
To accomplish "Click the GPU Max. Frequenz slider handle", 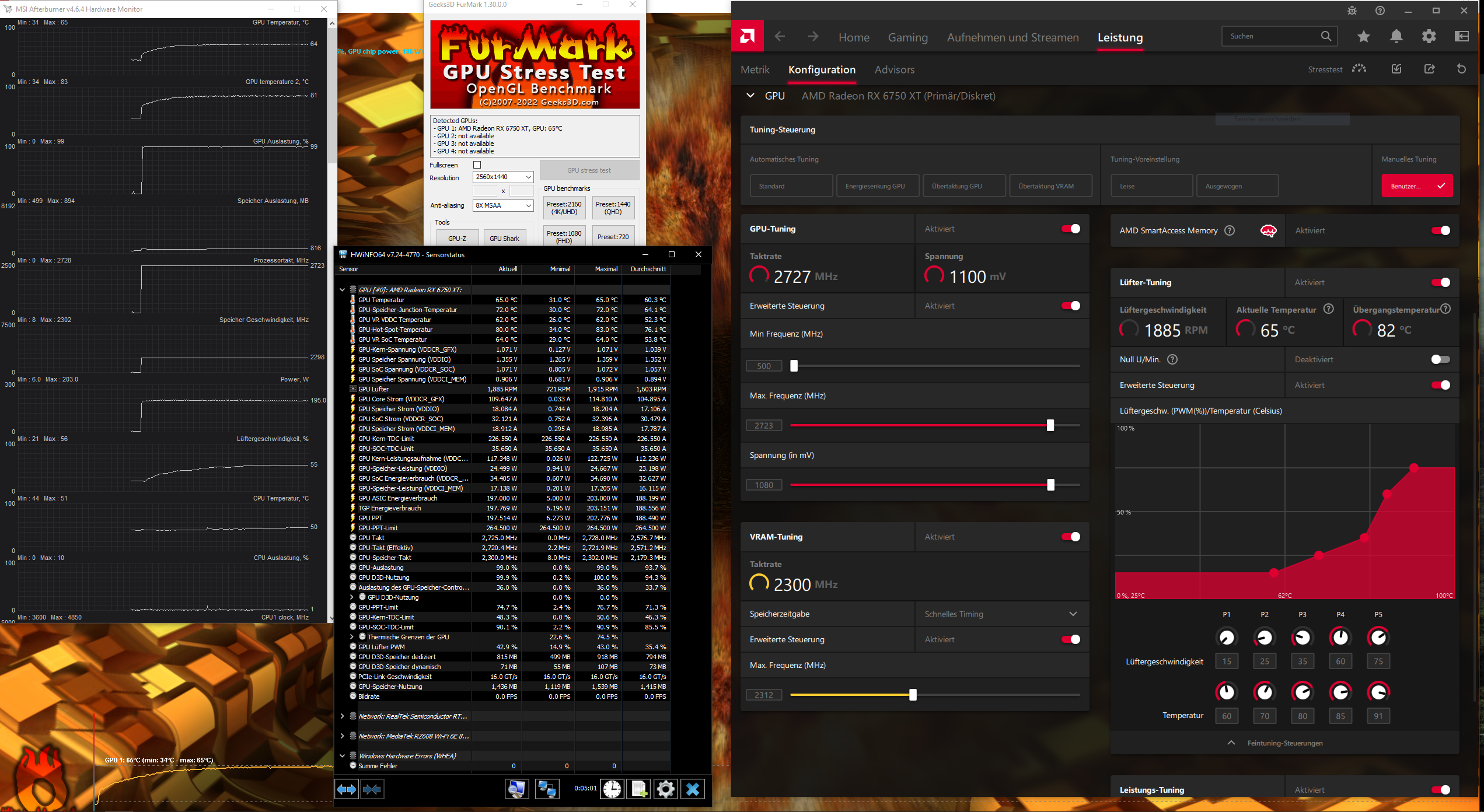I will click(x=1050, y=425).
